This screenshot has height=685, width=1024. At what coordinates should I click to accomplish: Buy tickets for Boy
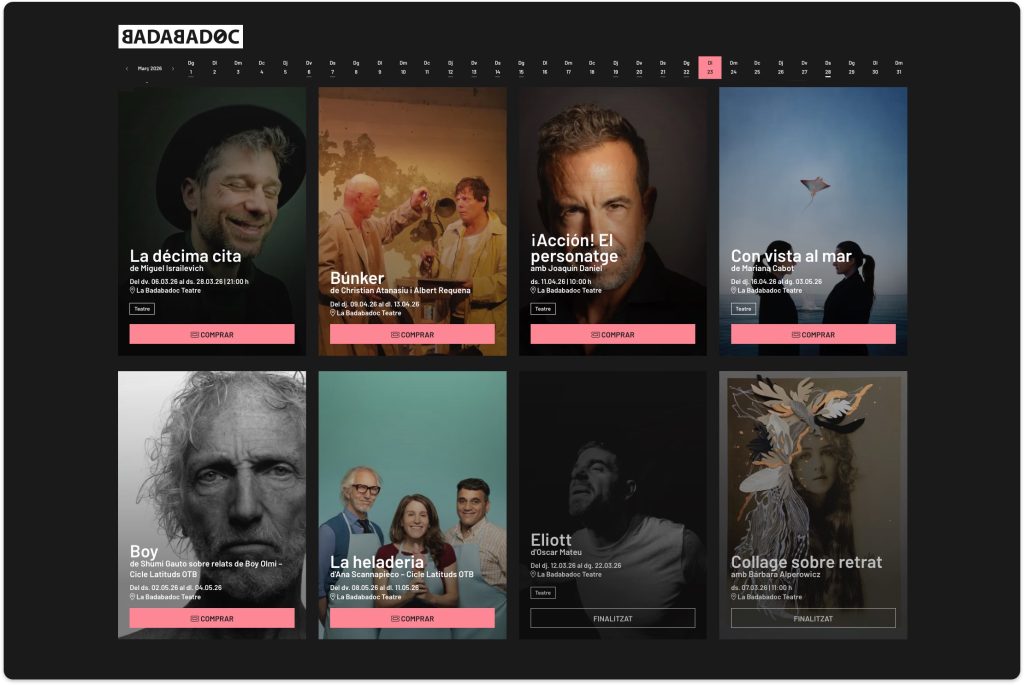[x=212, y=618]
